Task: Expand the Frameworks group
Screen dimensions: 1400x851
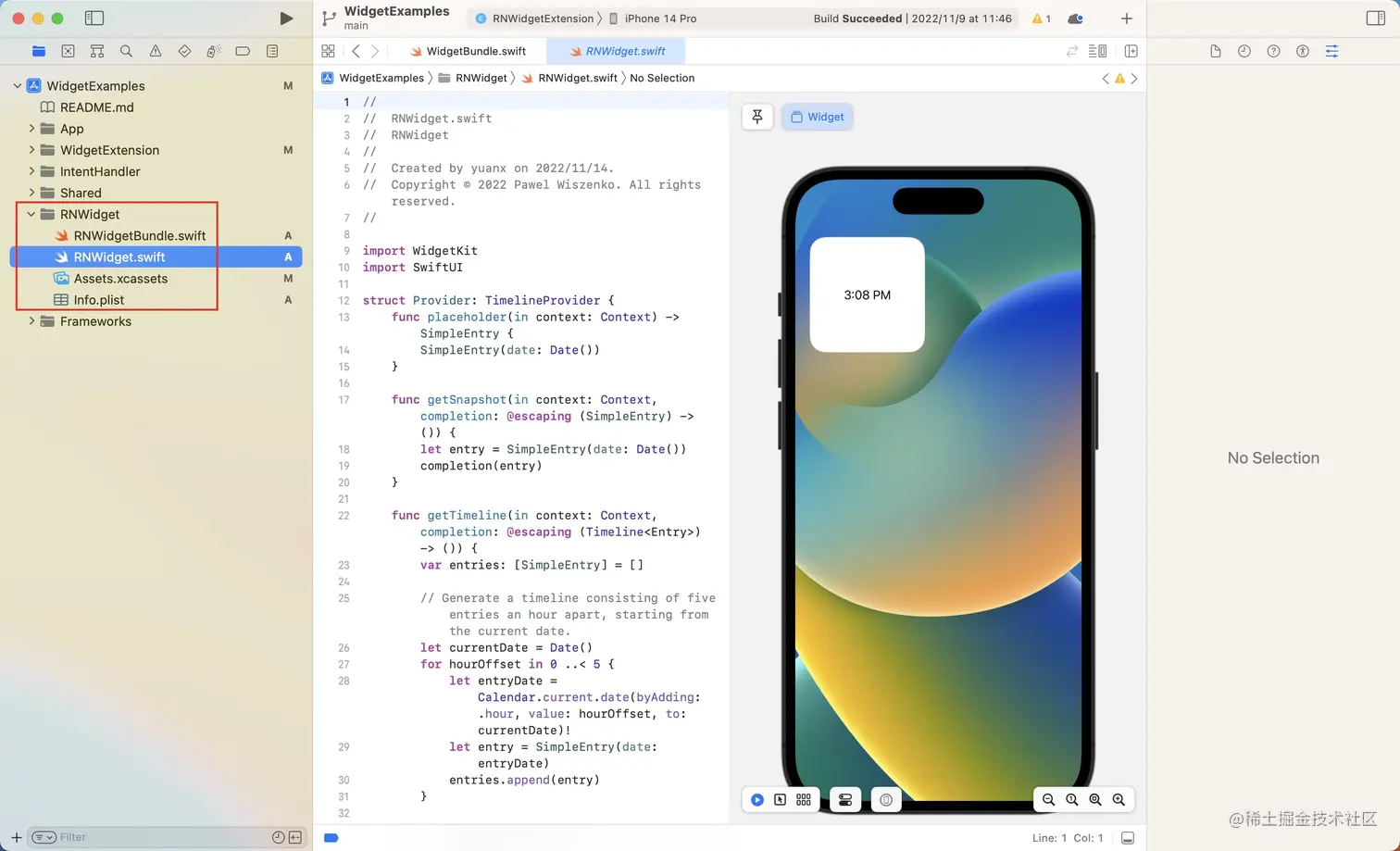Action: coord(31,321)
